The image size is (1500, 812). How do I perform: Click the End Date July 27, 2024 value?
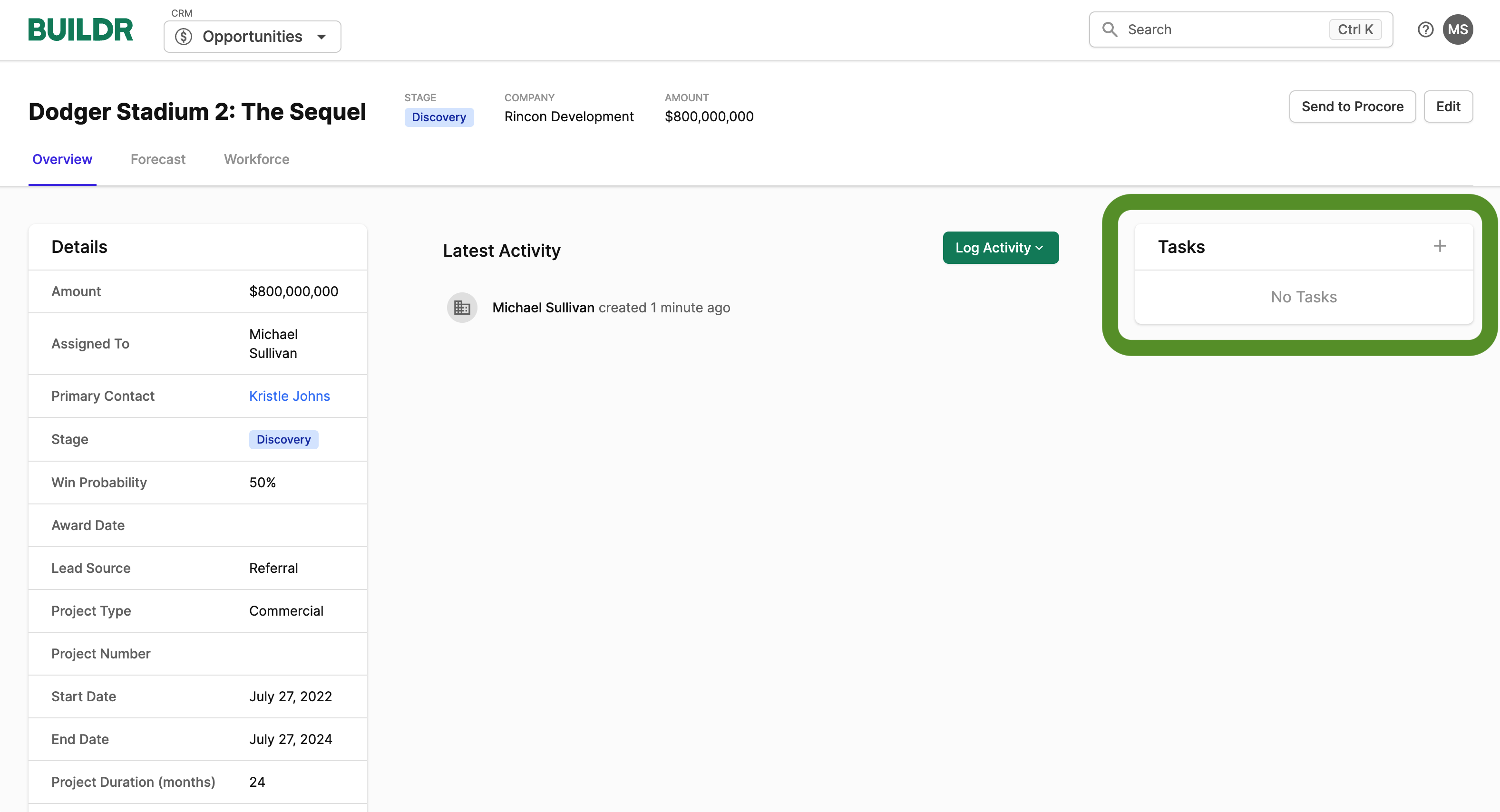click(291, 739)
